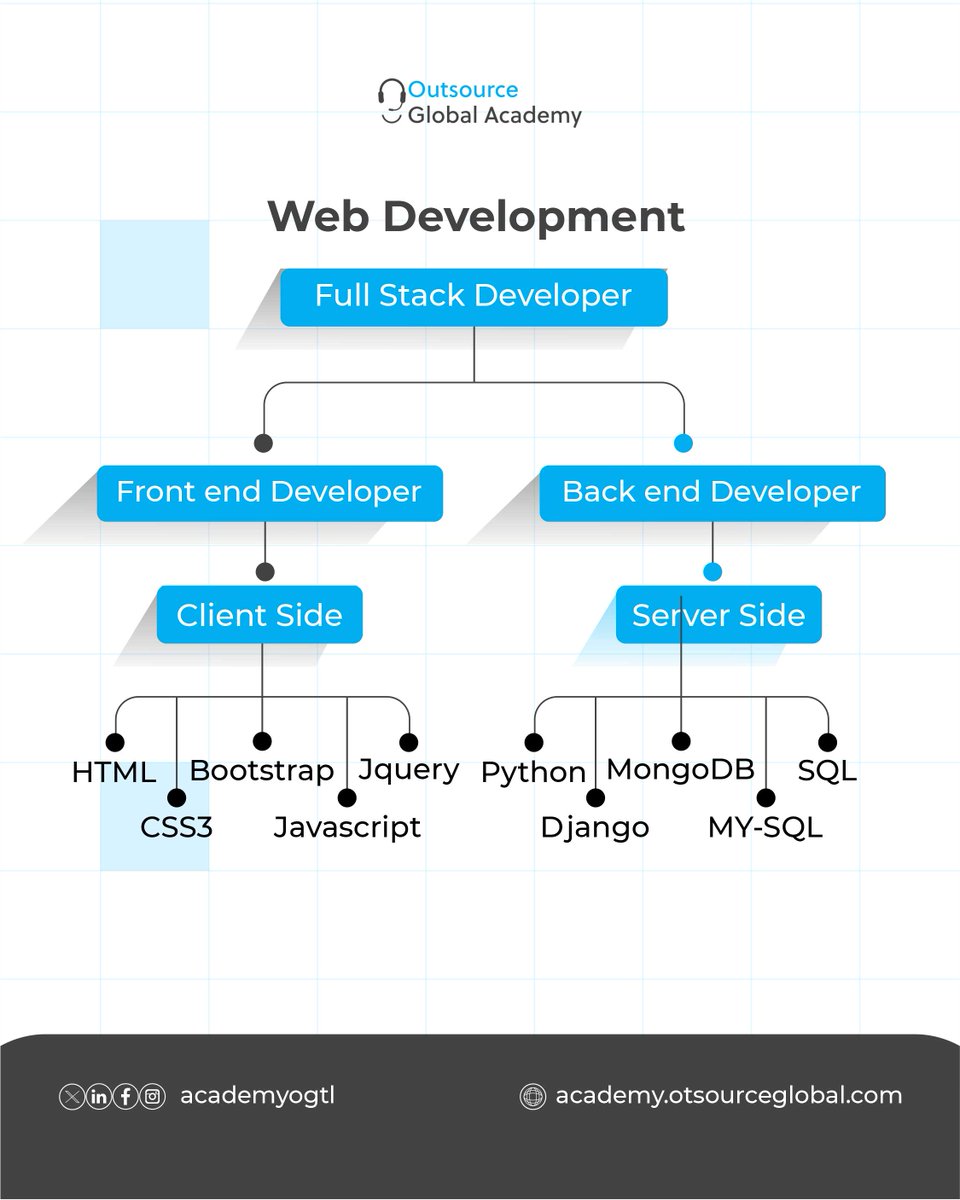The width and height of the screenshot is (960, 1200).
Task: Select the Client Side tab box
Action: pyautogui.click(x=260, y=615)
